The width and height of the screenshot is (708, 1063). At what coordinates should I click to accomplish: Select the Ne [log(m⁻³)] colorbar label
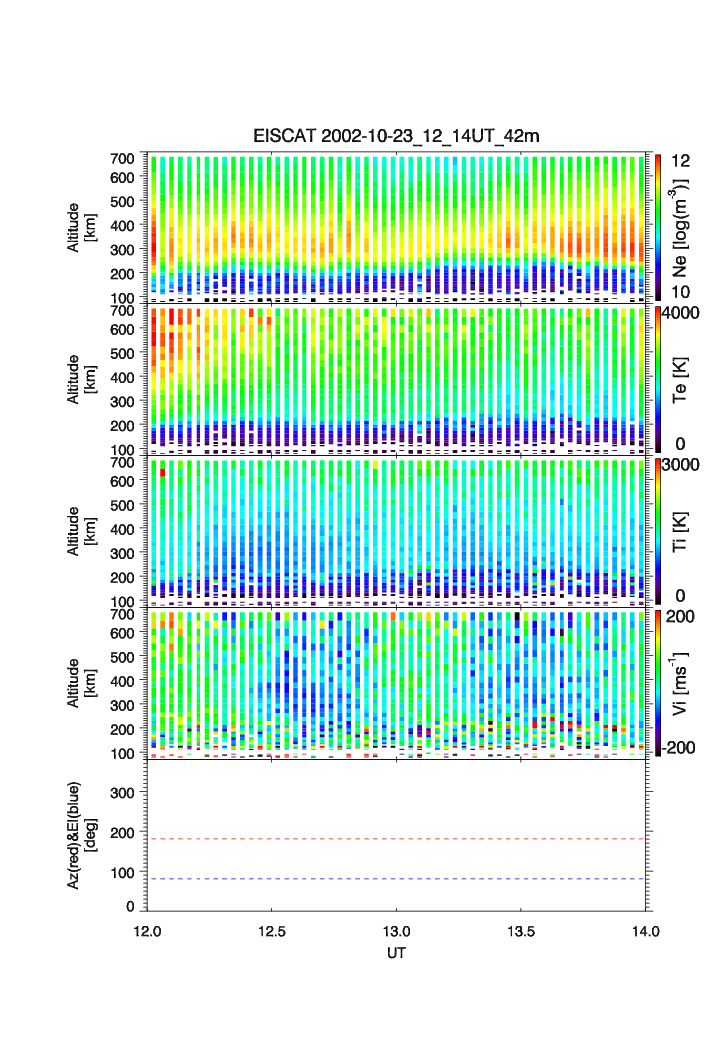tap(682, 228)
